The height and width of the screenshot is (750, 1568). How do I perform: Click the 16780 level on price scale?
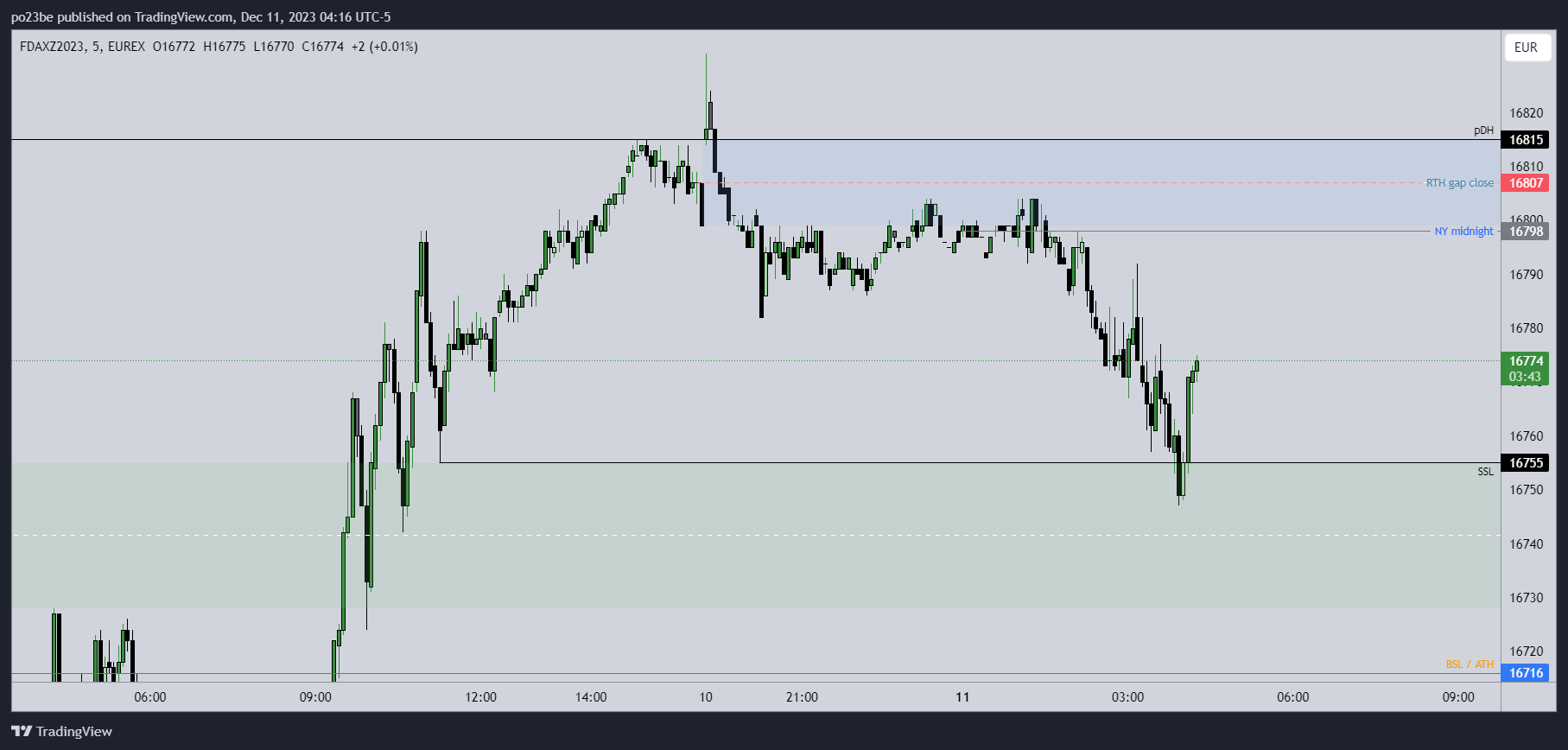coord(1526,328)
